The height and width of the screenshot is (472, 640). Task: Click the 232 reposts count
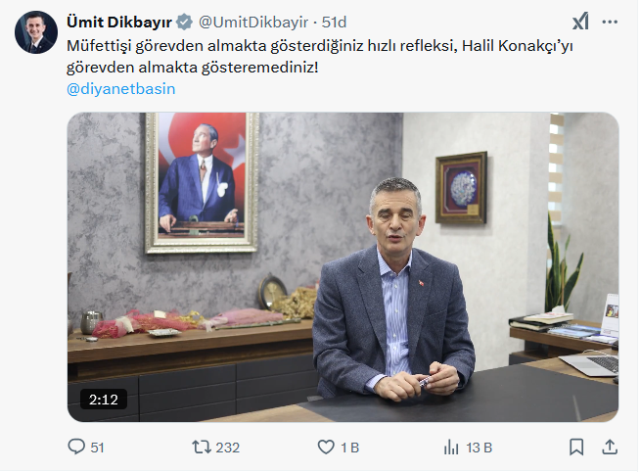228,448
